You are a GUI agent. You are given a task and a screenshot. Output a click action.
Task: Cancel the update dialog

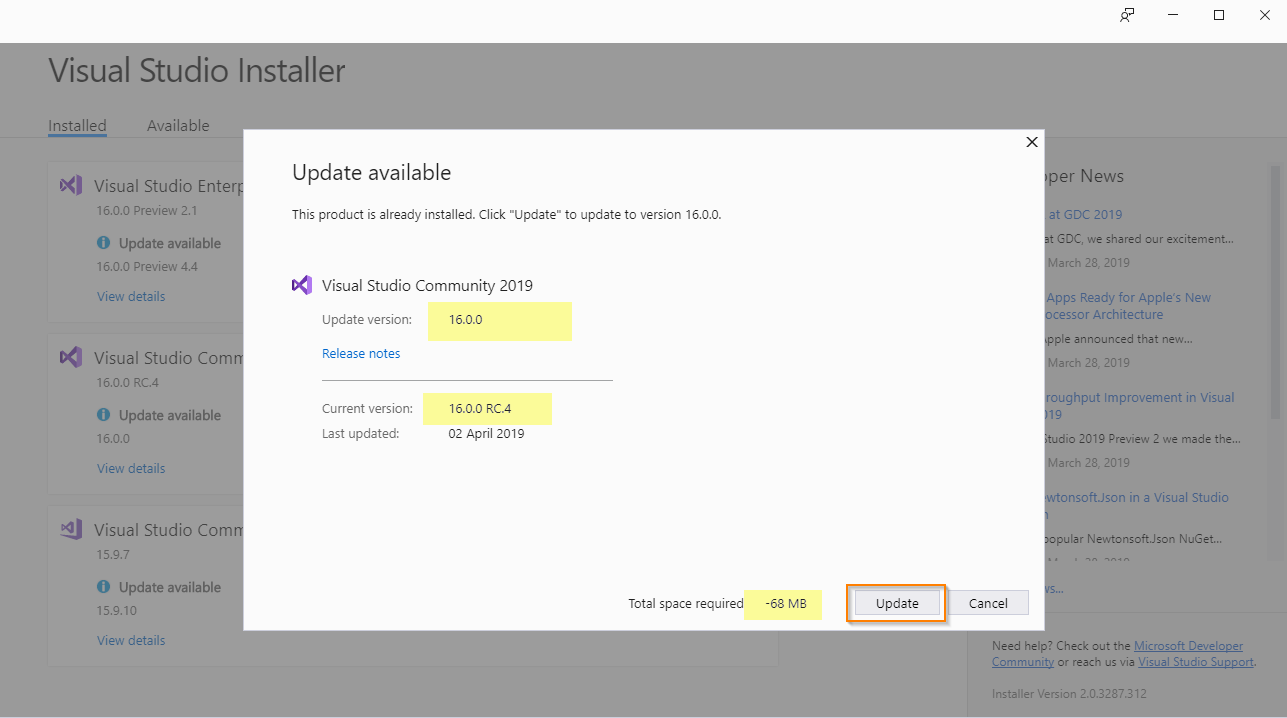(x=988, y=603)
